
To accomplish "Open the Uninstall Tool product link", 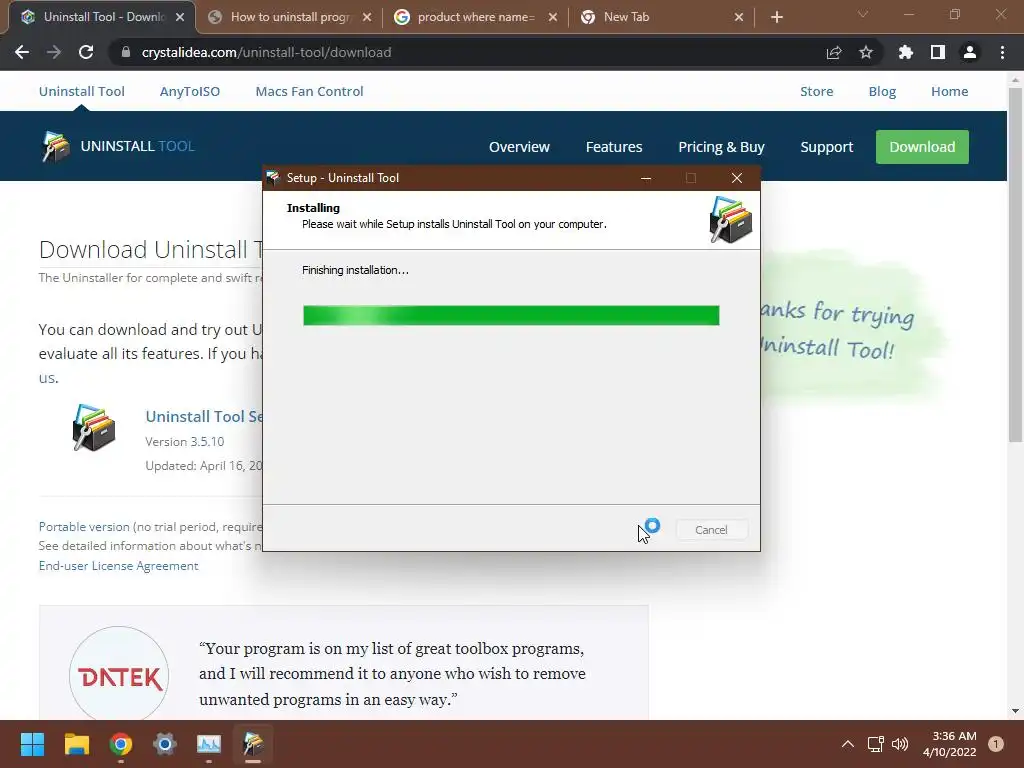I will pos(82,91).
